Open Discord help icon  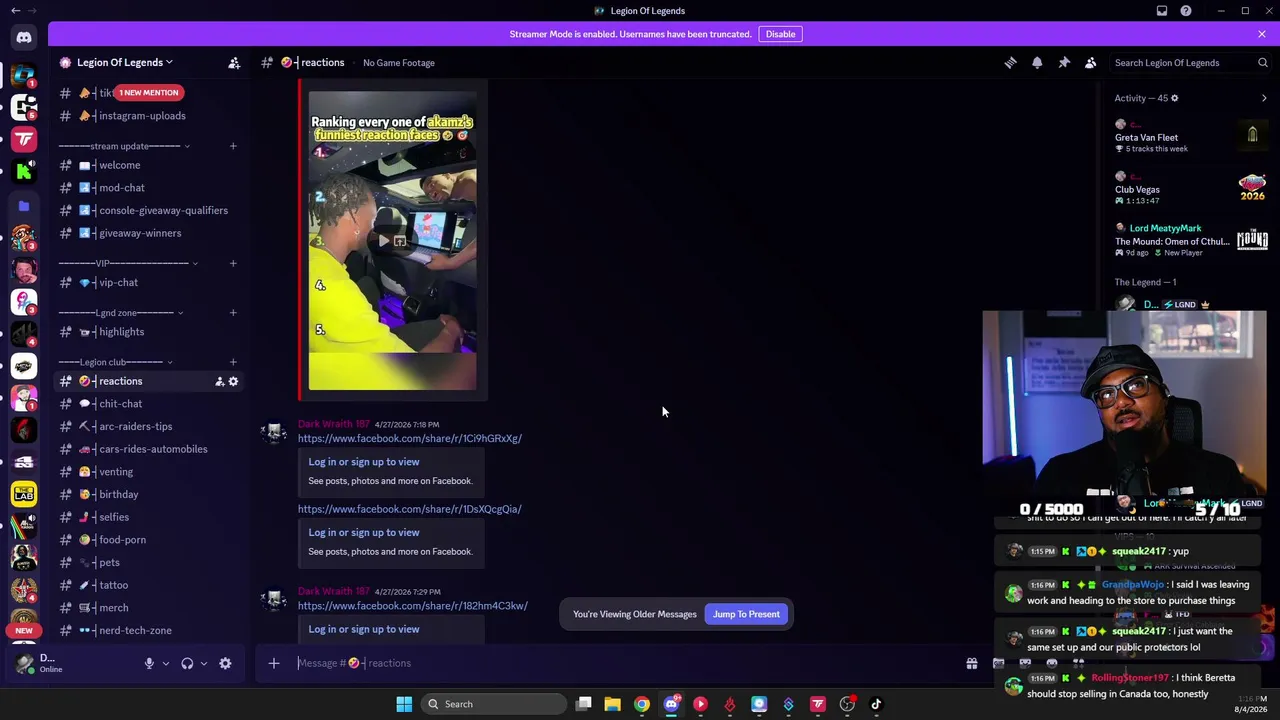pos(1186,11)
